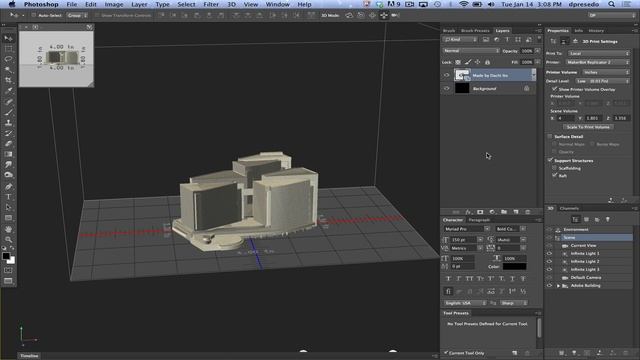Viewport: 640px width, 360px height.
Task: Click the All Caps character style button
Action: click(469, 279)
